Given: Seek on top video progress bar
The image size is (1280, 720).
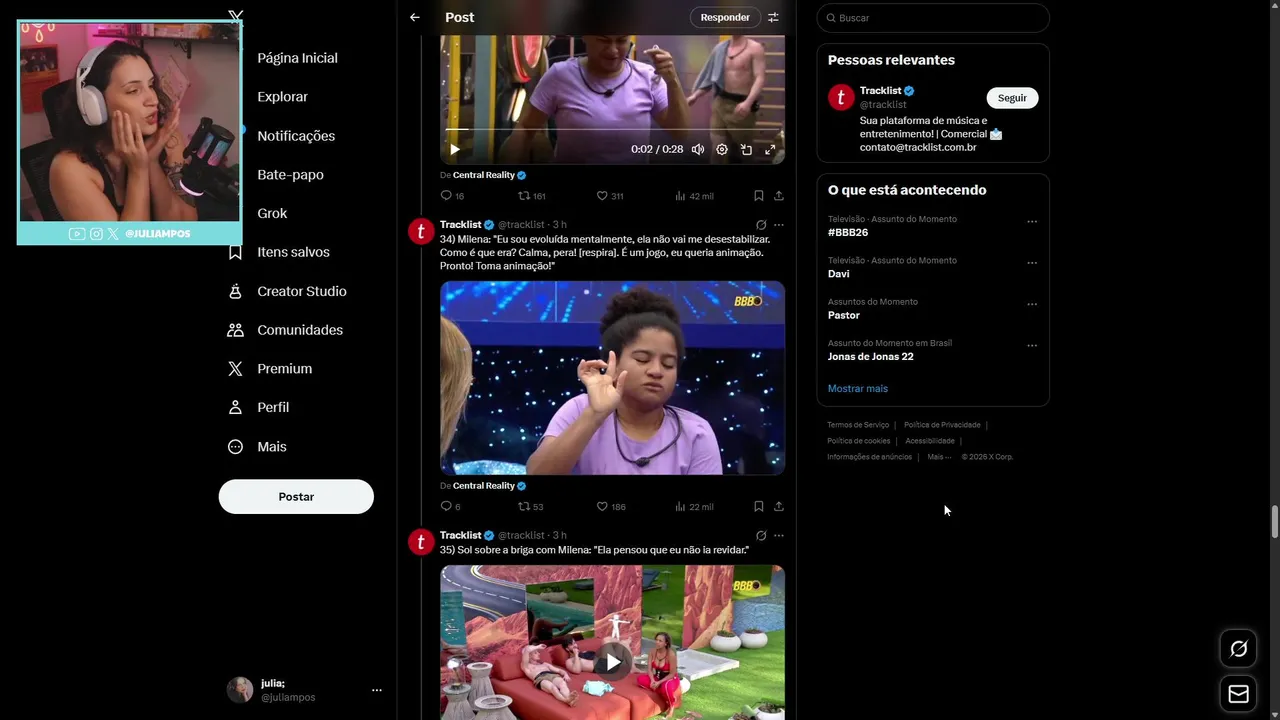Looking at the screenshot, I should click(x=612, y=129).
